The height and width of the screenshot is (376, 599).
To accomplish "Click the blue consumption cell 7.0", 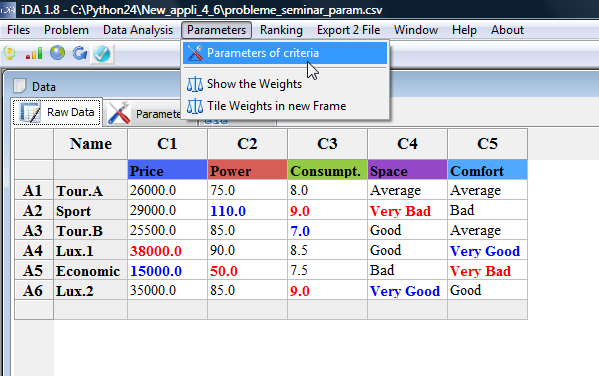I will coord(327,230).
